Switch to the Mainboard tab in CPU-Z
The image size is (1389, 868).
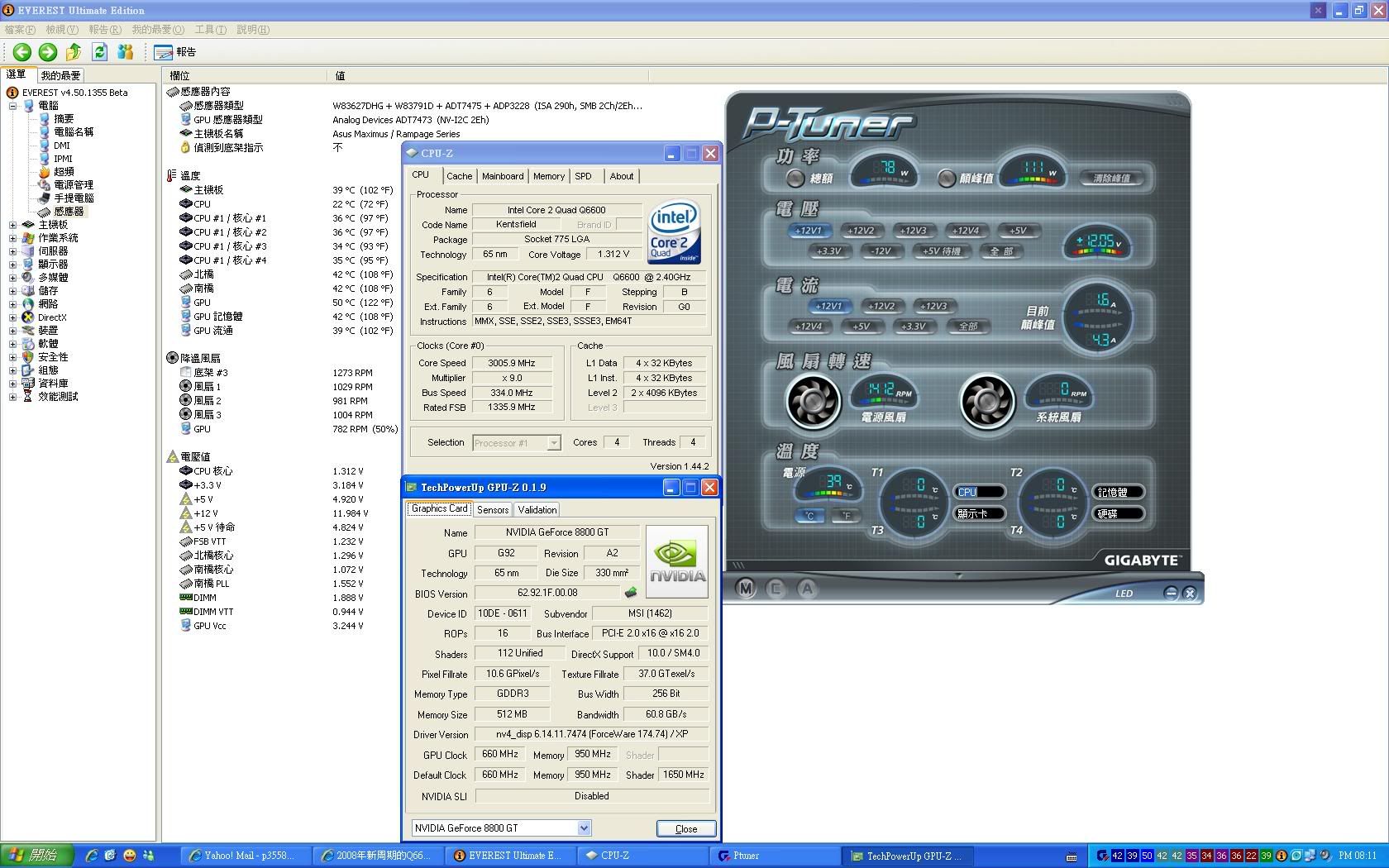pos(503,176)
